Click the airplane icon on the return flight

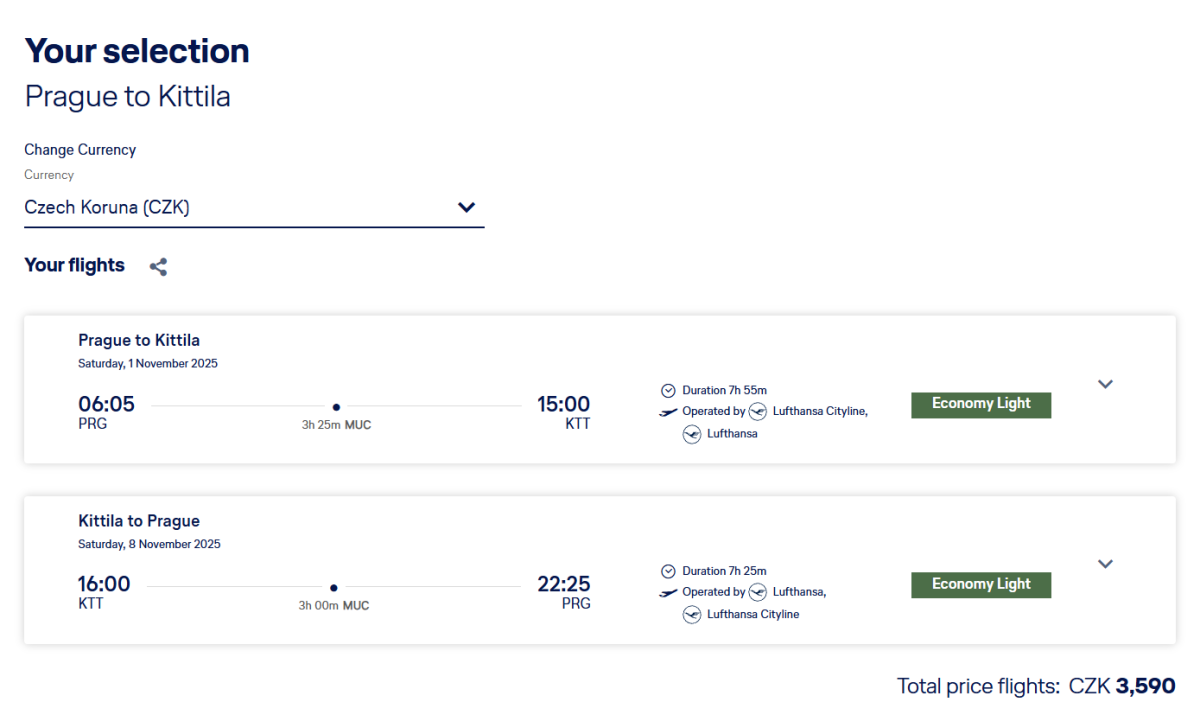[668, 593]
